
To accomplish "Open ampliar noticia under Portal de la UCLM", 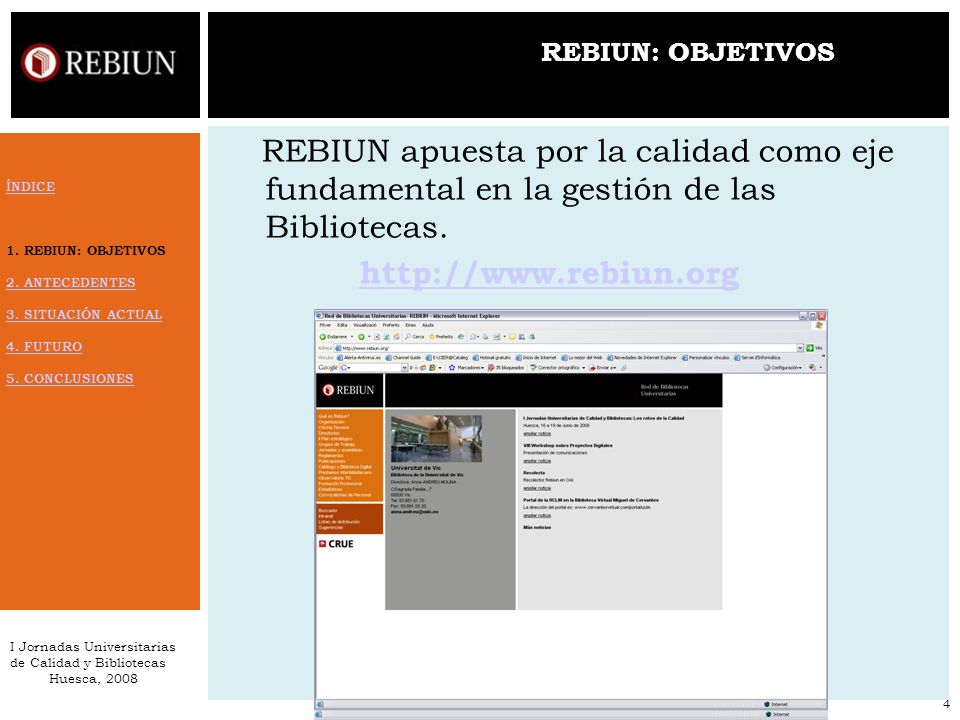I will tap(537, 516).
